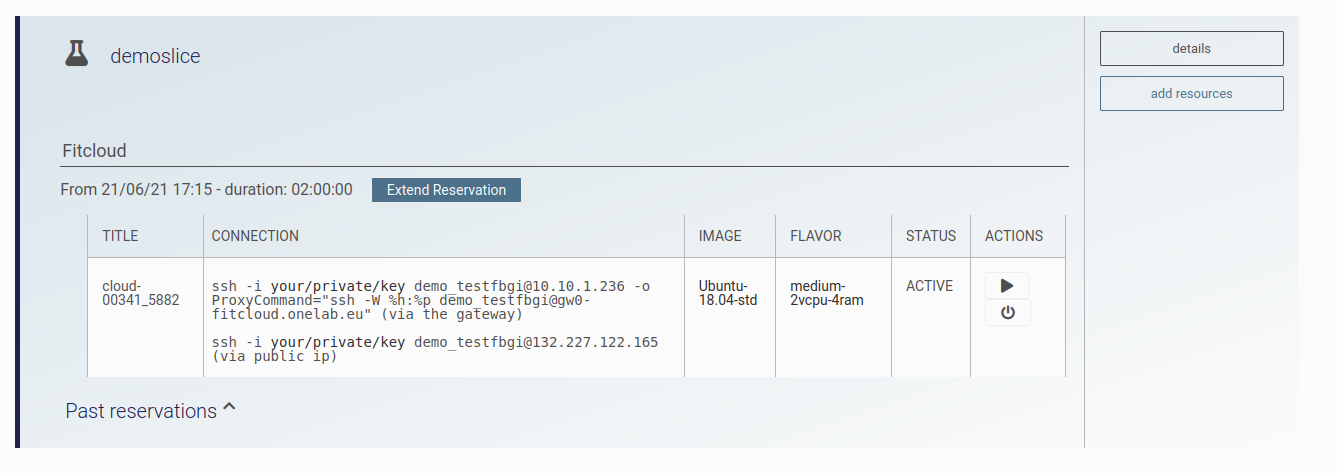Collapse the Past reservations chevron
The image size is (1337, 473).
(229, 408)
